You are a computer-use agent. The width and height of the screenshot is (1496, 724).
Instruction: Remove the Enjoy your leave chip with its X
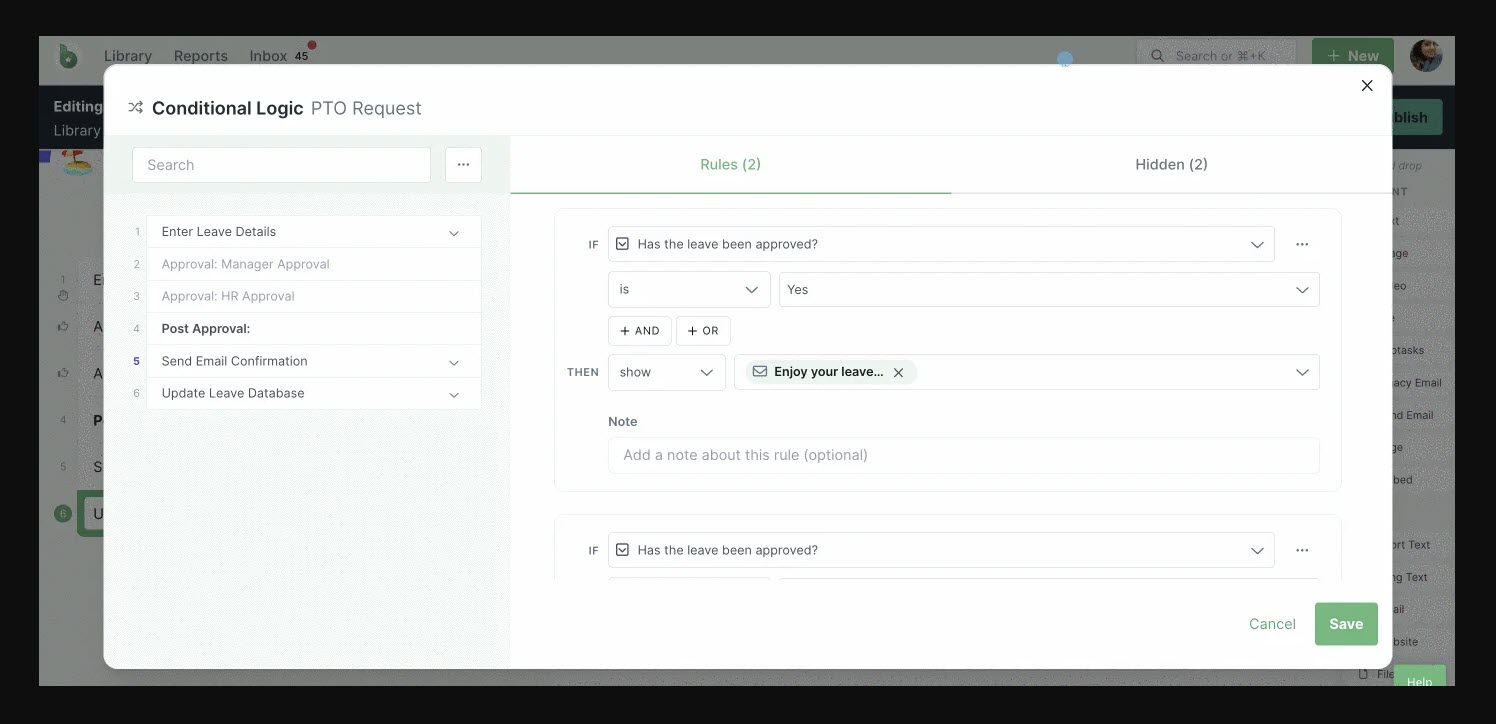point(898,371)
